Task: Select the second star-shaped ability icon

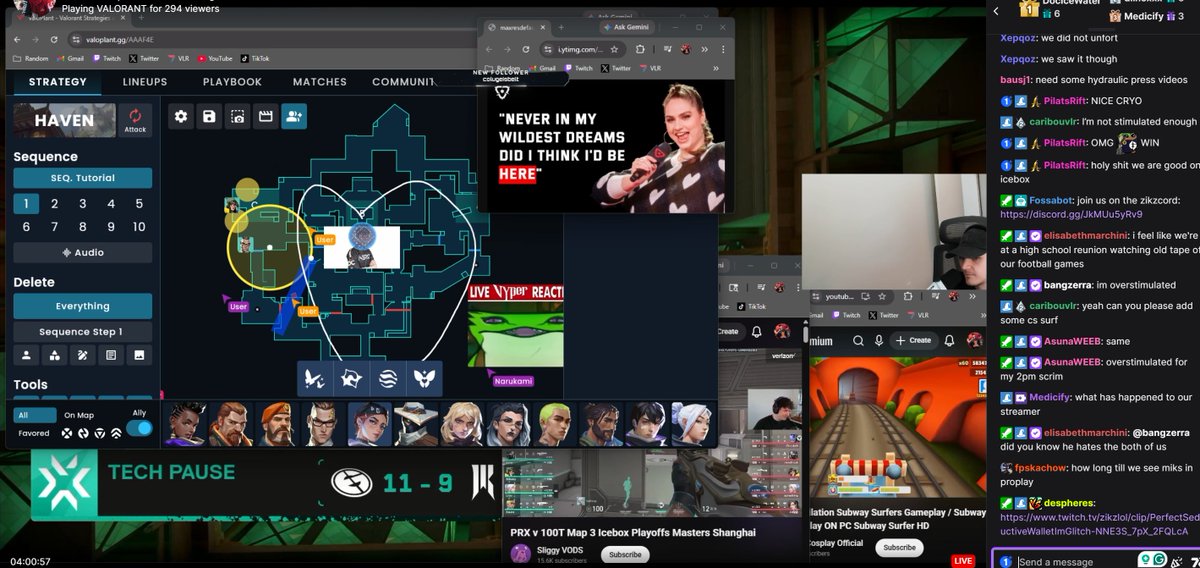Action: [x=351, y=379]
